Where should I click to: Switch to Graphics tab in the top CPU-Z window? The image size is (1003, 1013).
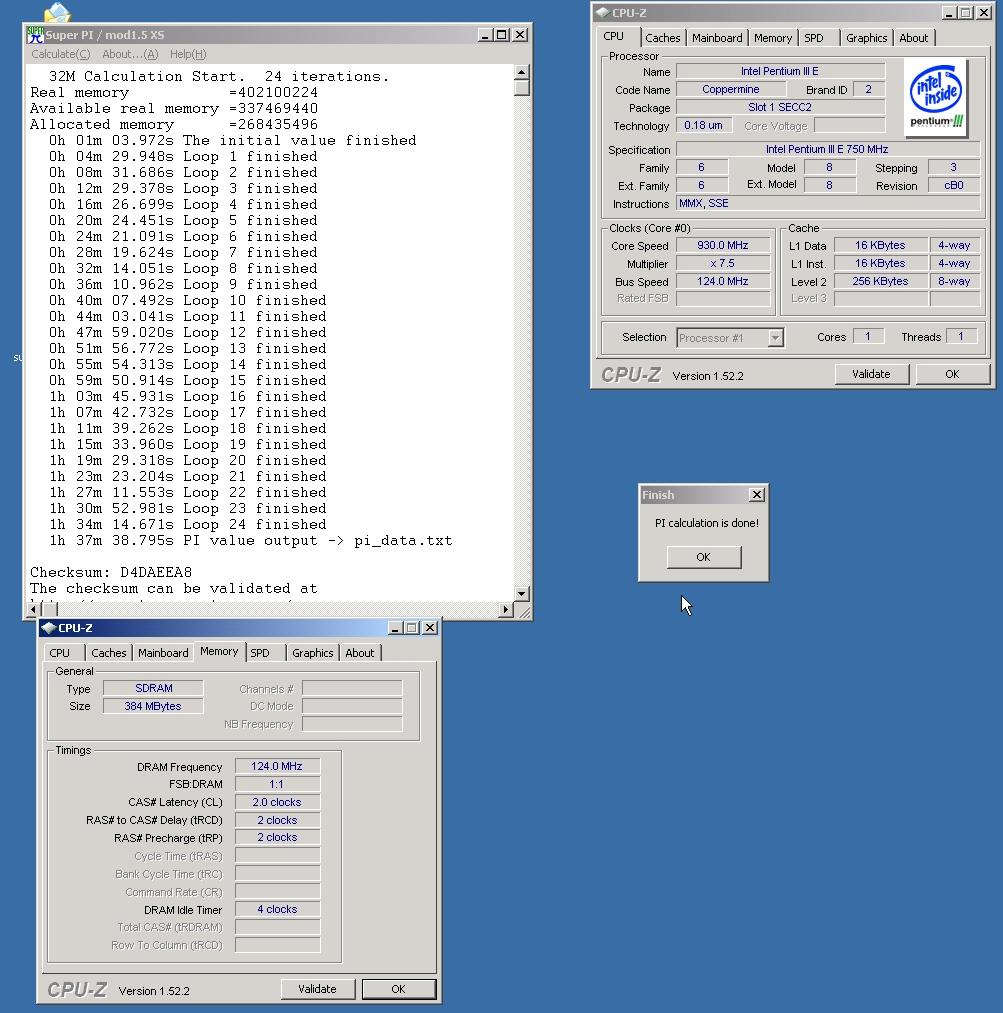pos(866,38)
